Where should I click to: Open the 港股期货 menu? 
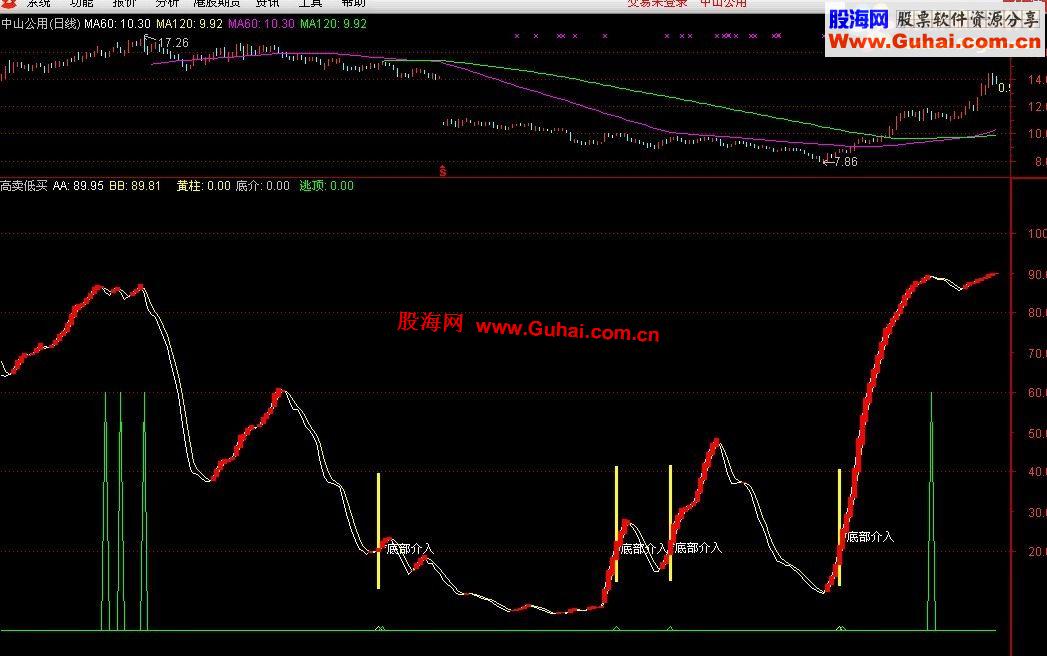tap(217, 3)
